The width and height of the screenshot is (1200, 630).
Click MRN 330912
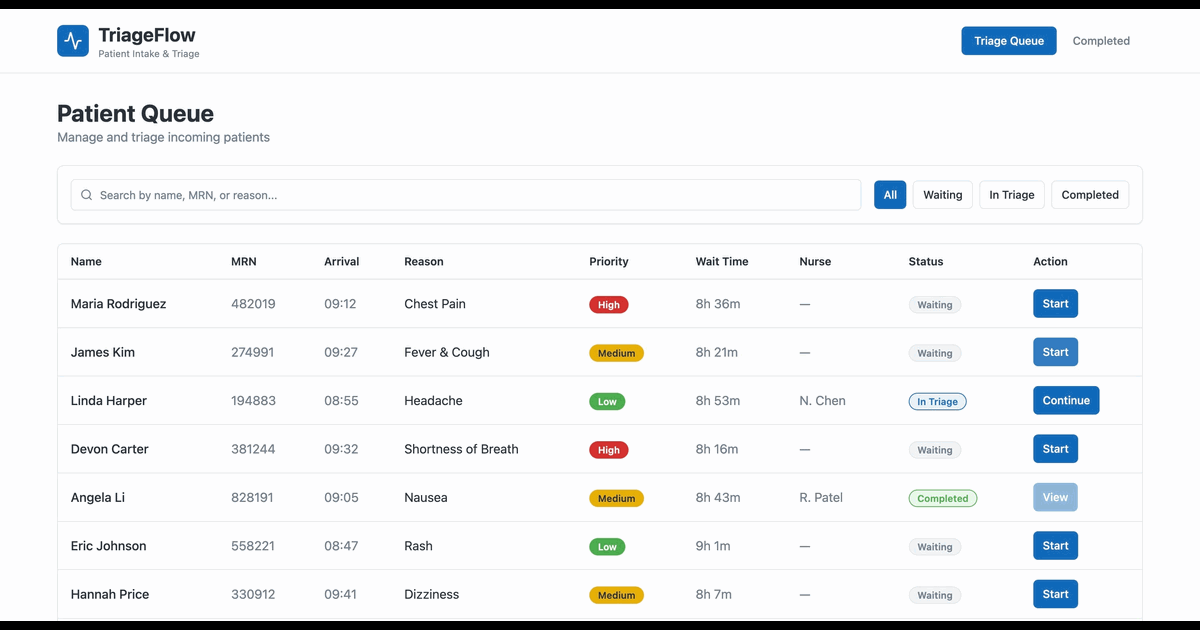click(253, 594)
